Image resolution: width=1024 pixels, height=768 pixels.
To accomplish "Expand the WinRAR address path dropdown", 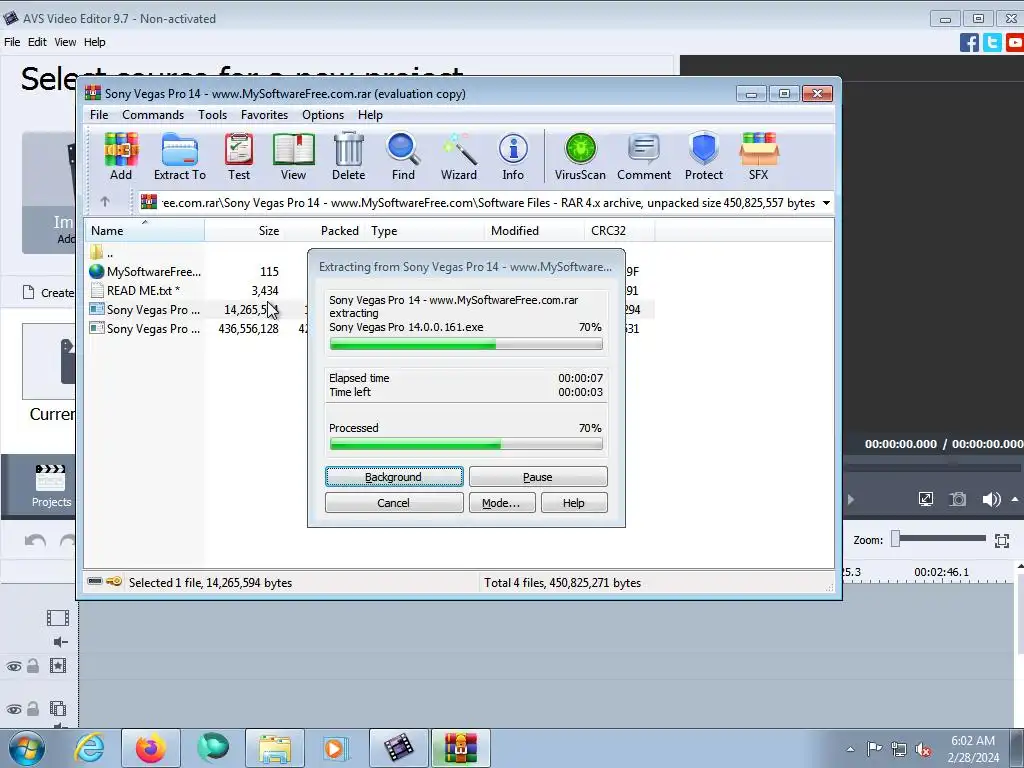I will pos(826,202).
